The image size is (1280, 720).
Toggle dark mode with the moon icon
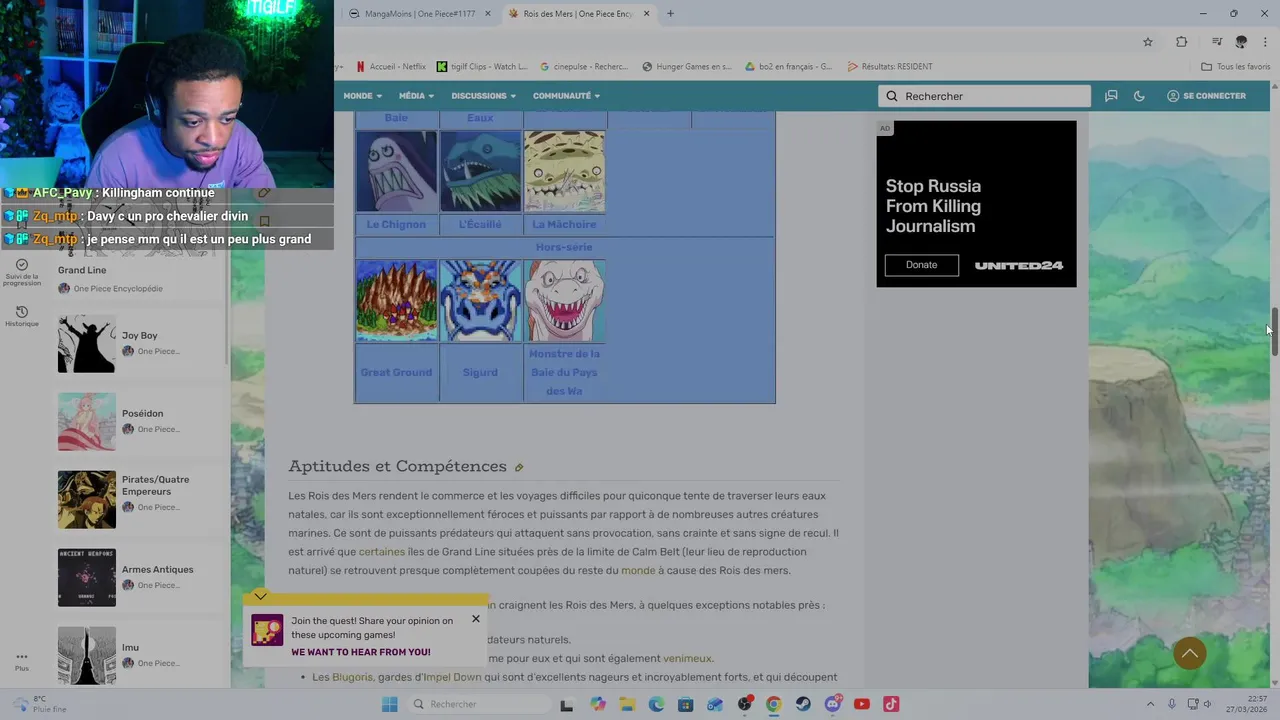click(1139, 96)
